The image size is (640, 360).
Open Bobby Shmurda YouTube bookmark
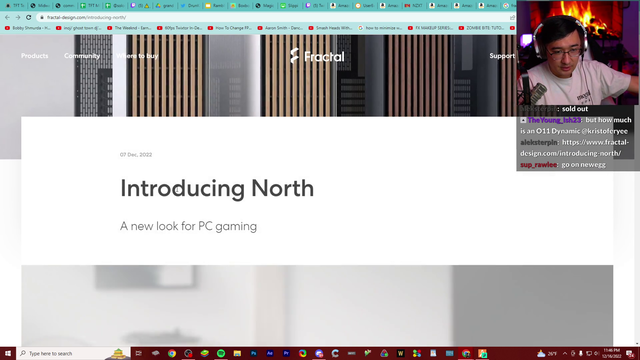tap(27, 28)
